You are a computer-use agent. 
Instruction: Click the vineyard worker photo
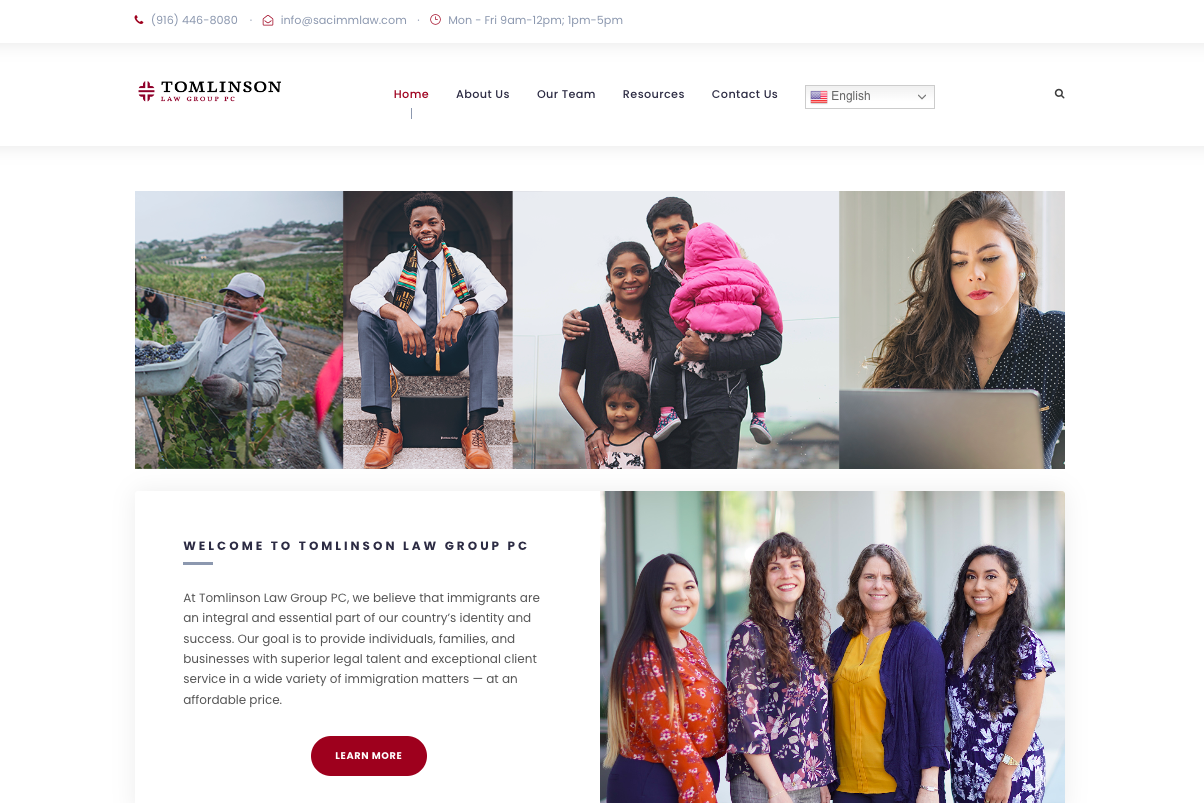(x=239, y=330)
